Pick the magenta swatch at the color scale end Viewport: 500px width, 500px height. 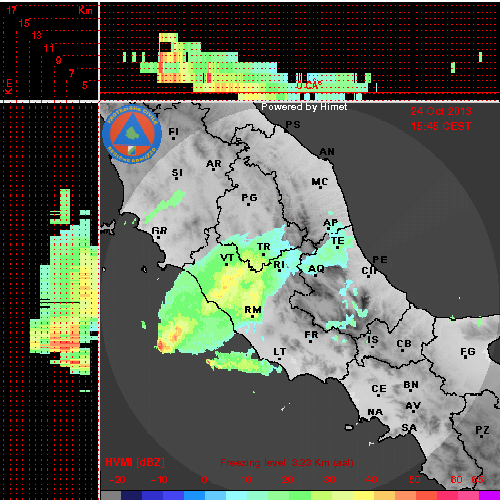pyautogui.click(x=489, y=495)
